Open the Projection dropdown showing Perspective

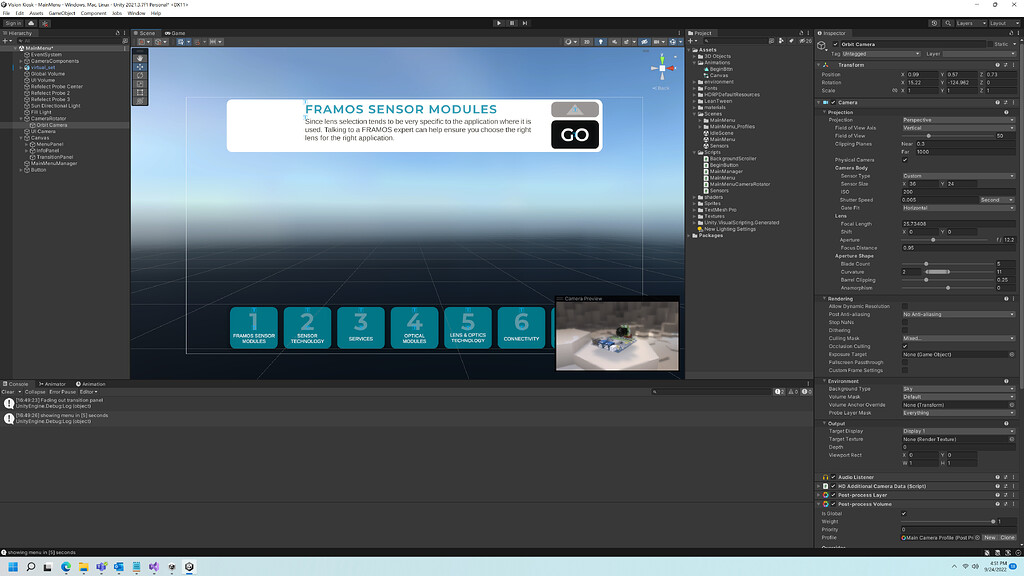point(958,120)
